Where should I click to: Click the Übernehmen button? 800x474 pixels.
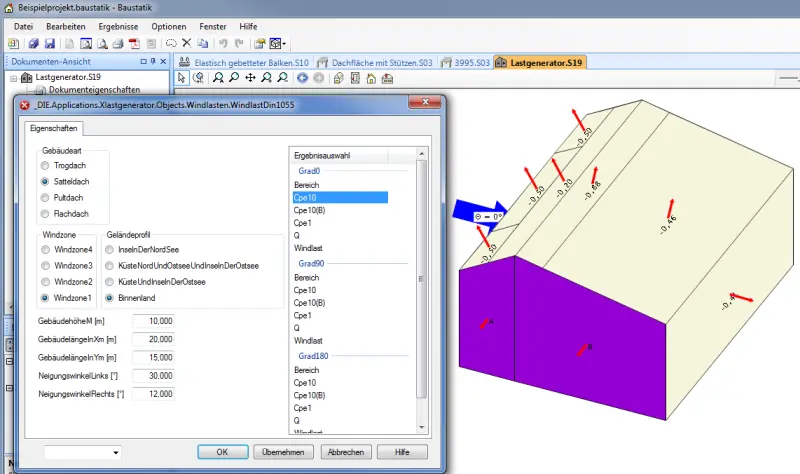283,452
